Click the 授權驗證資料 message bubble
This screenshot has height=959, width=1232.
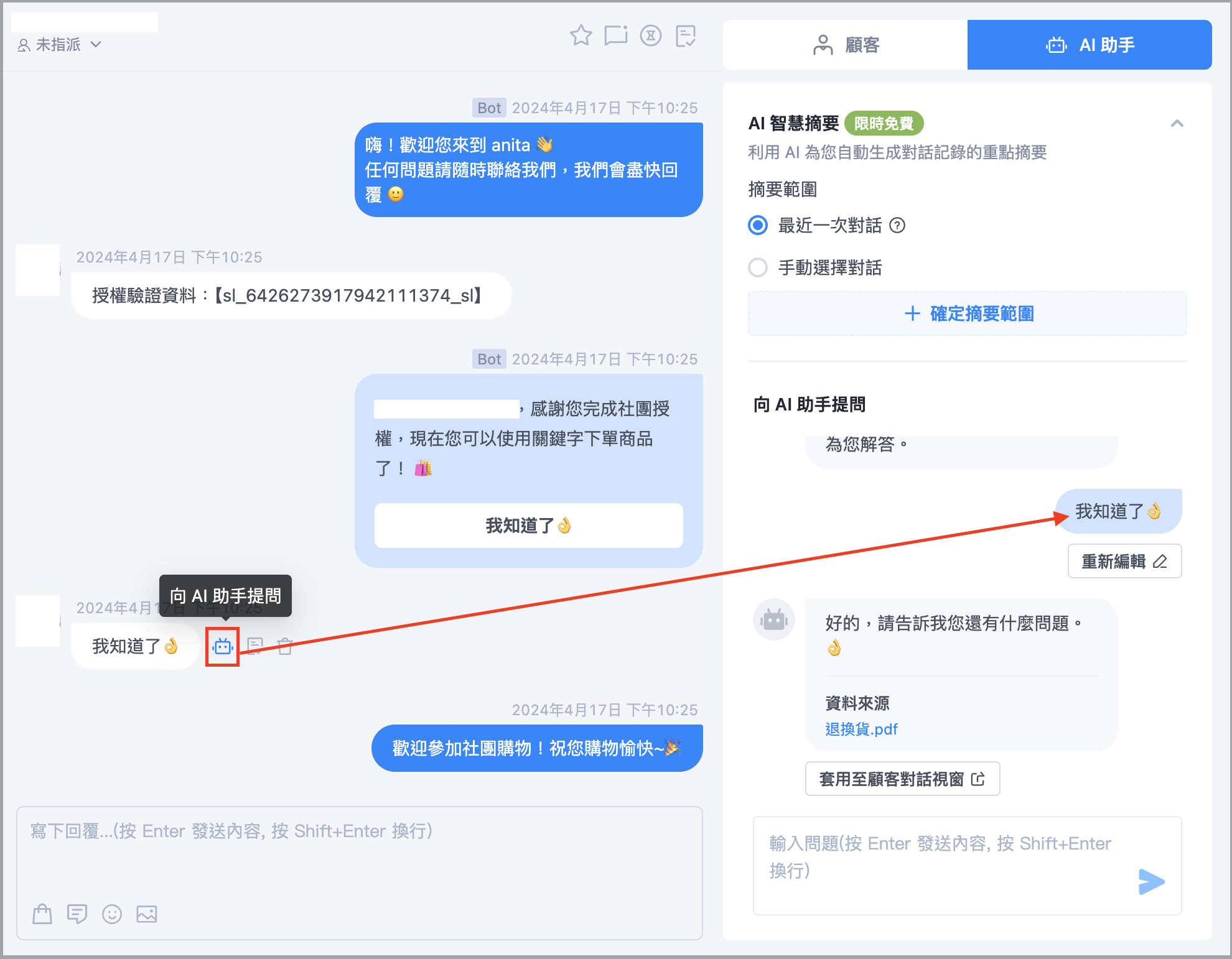pyautogui.click(x=291, y=295)
